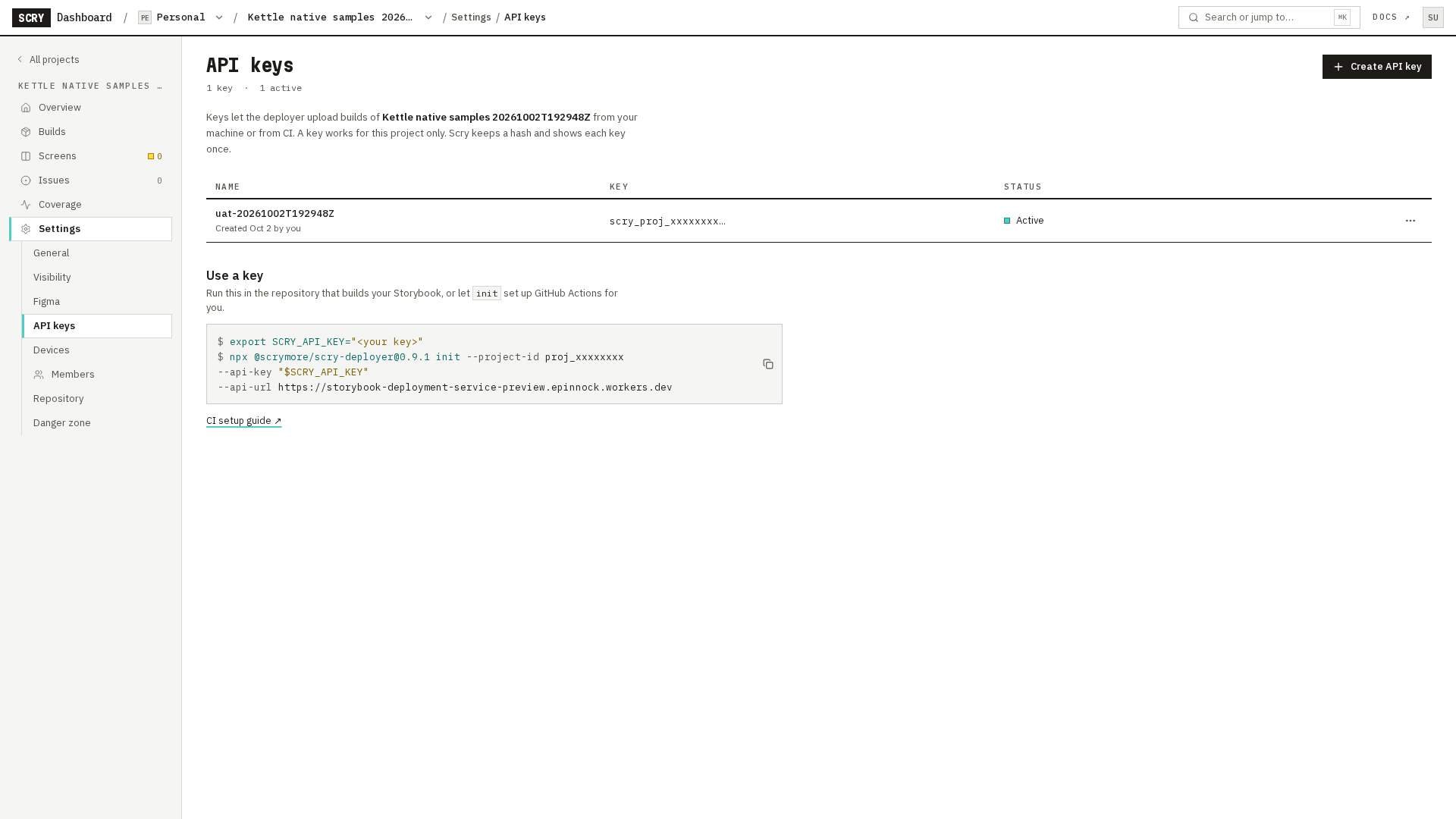The image size is (1456, 819).
Task: Click Create API key button
Action: click(1376, 67)
